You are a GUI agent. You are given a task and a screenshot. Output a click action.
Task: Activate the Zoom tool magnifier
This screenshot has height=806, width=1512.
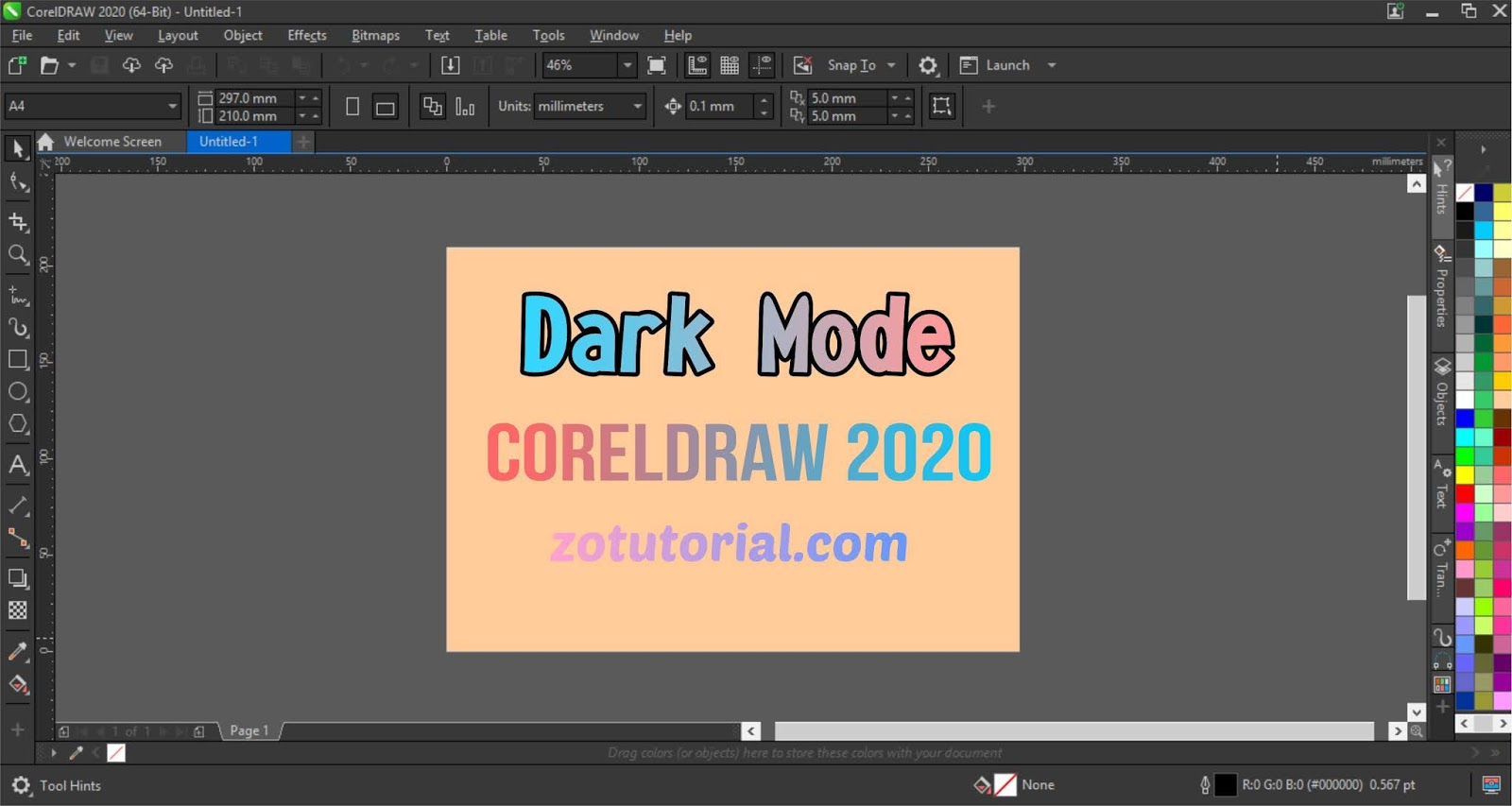pos(18,255)
